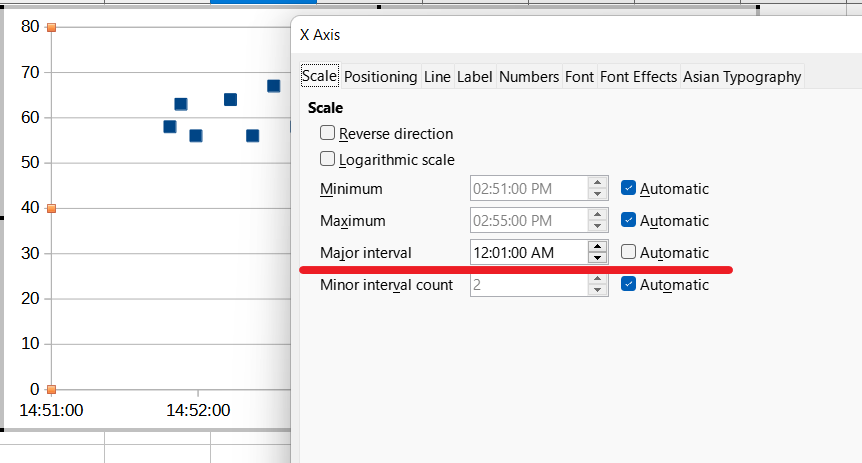Check Automatic for Major interval

(x=628, y=252)
